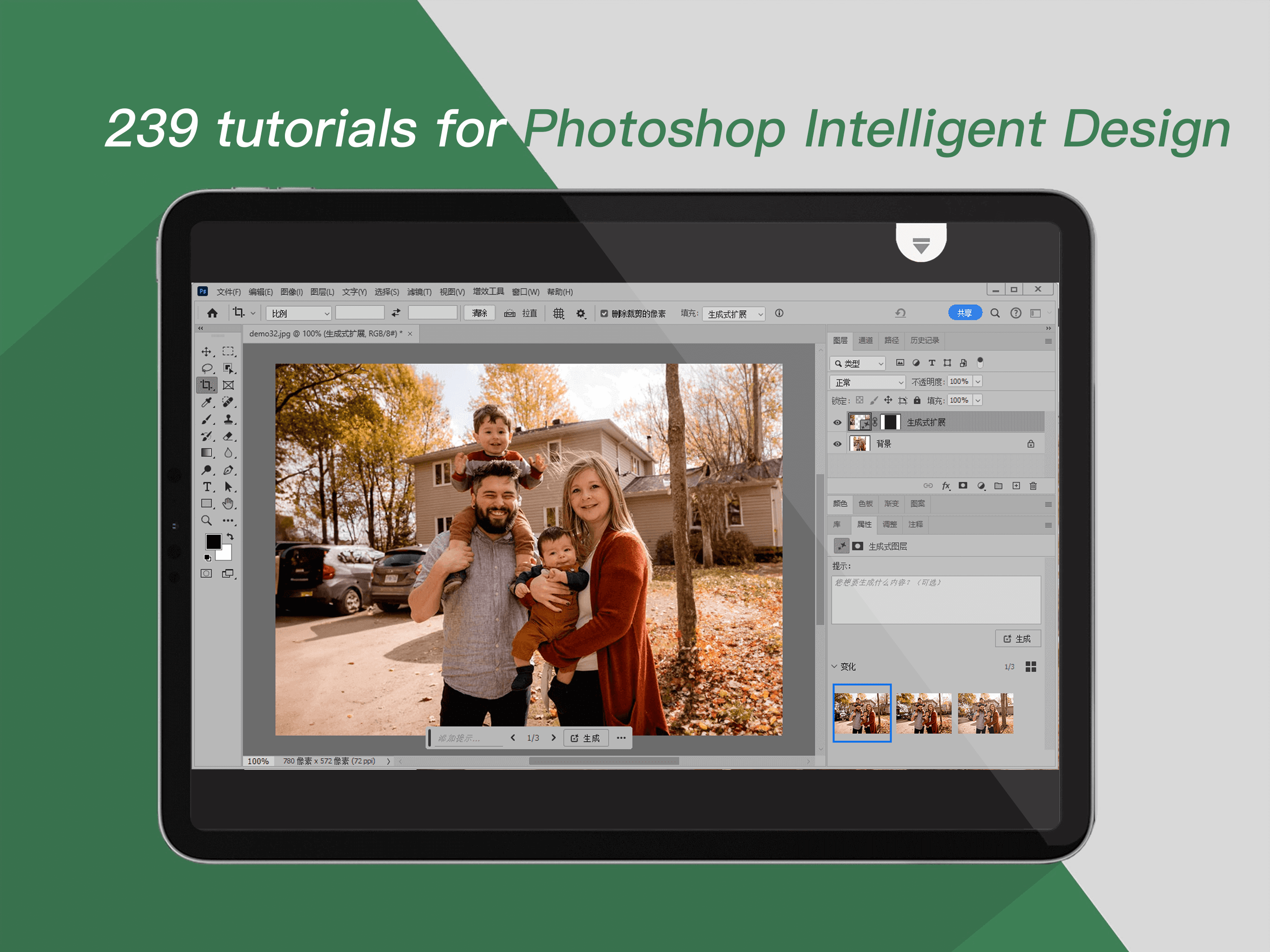Select the Hand tool

229,503
